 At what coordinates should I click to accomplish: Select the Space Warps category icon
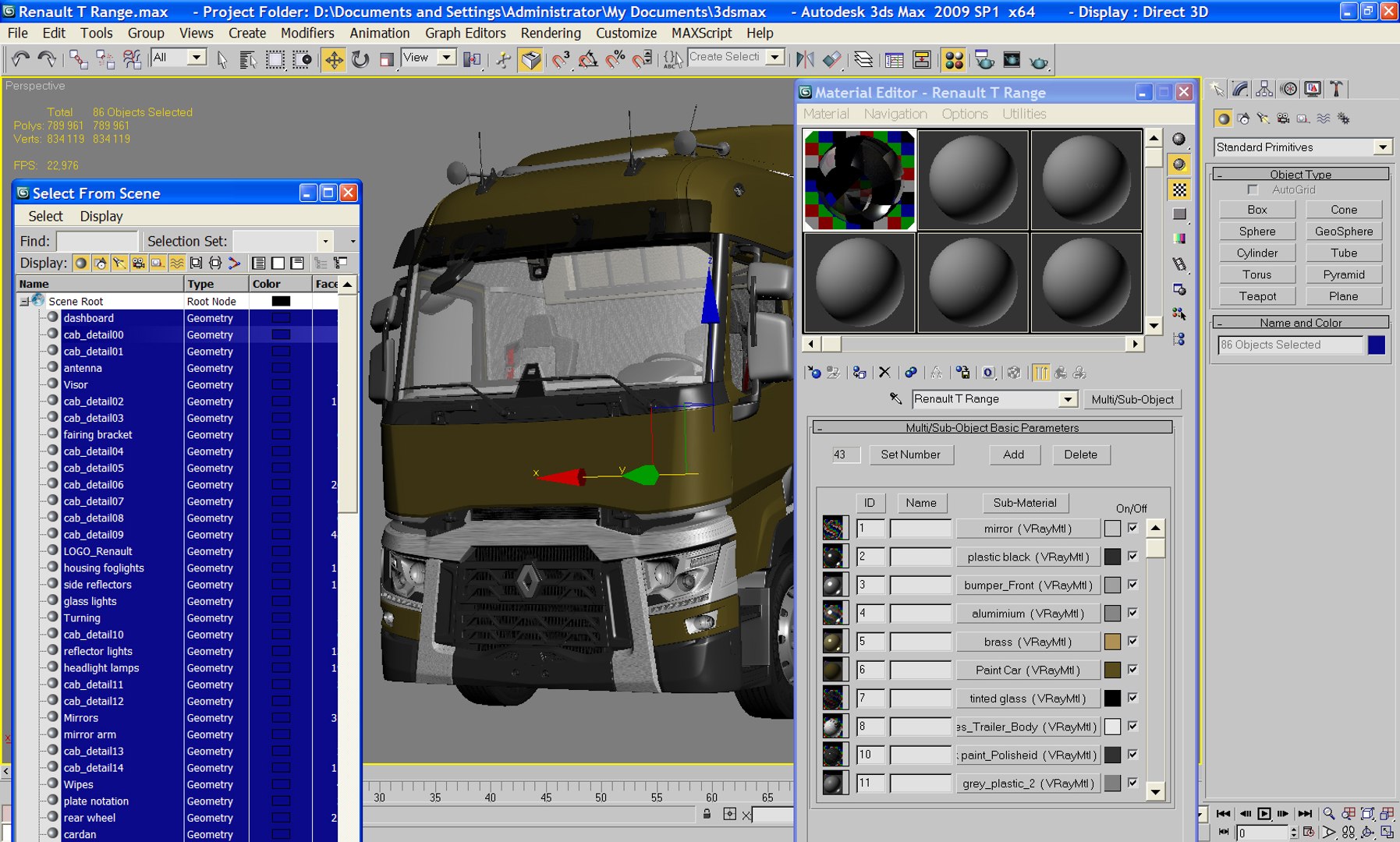(1324, 119)
